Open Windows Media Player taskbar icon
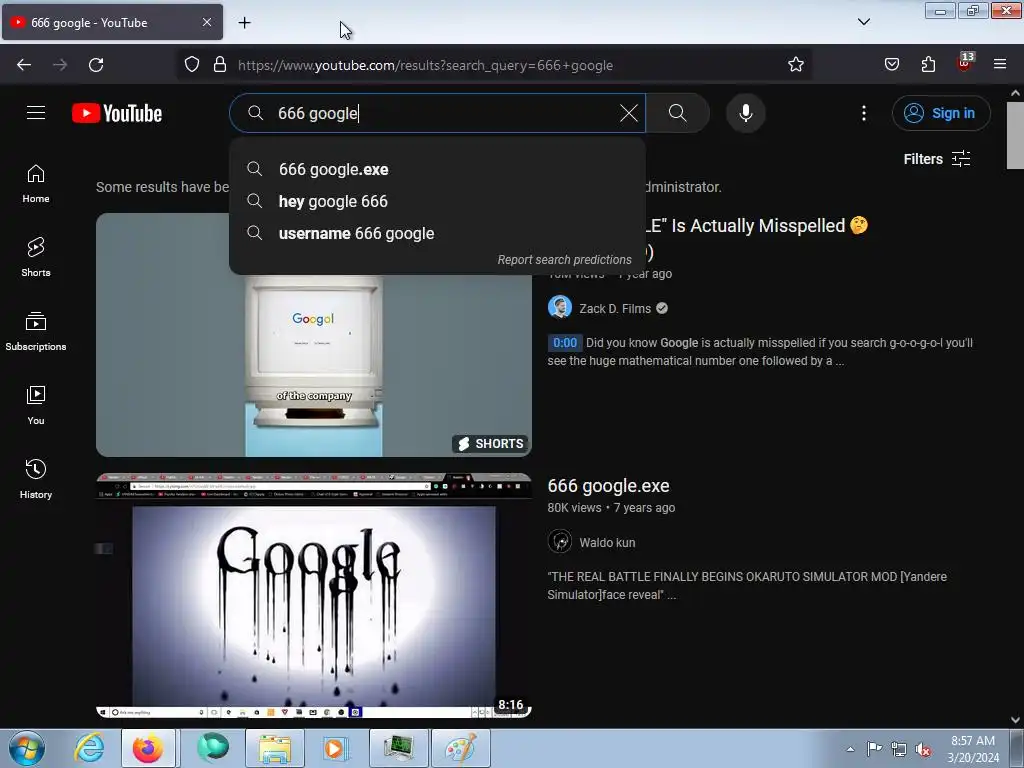The height and width of the screenshot is (768, 1024). coord(334,748)
